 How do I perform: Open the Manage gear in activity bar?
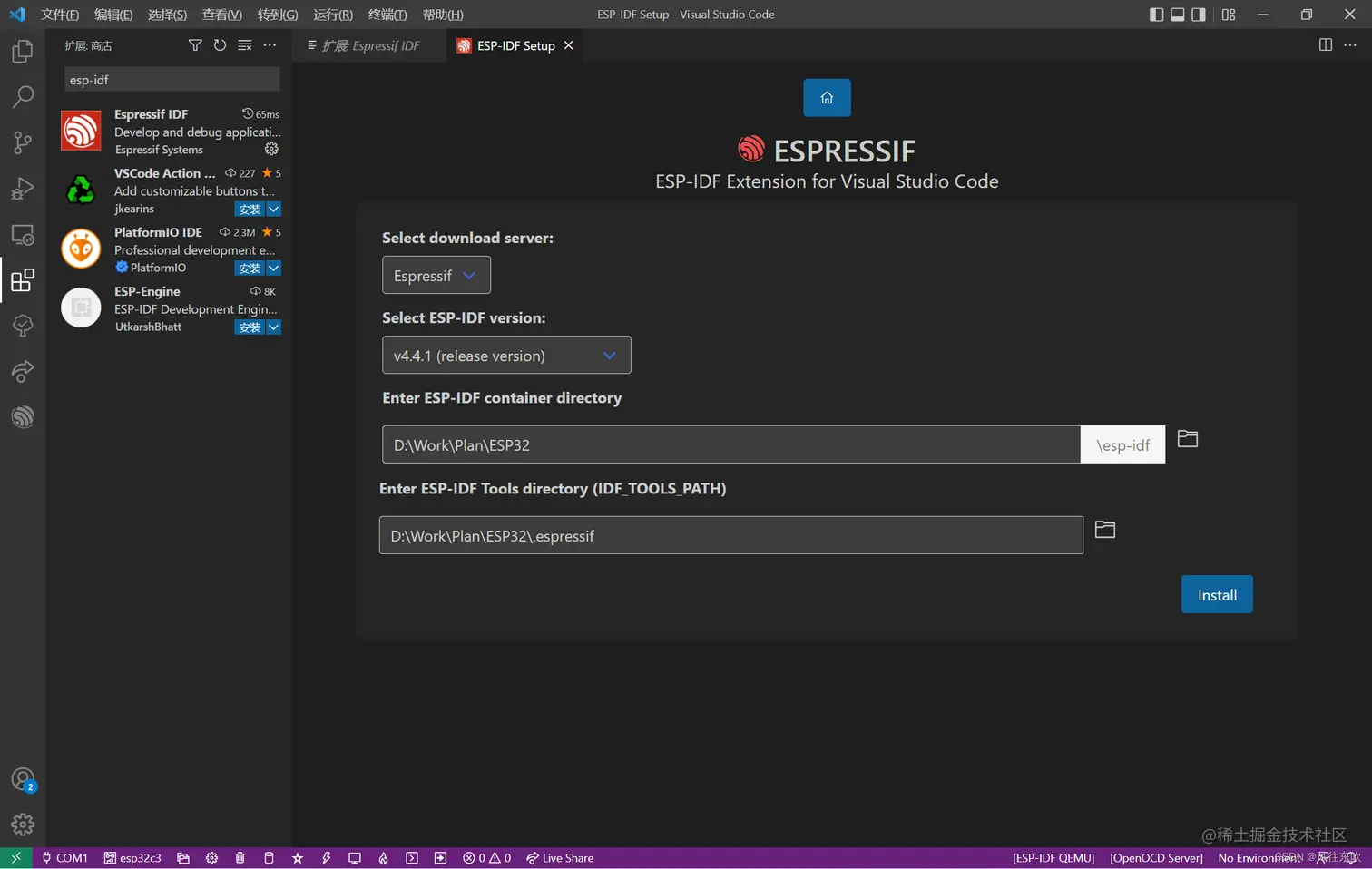[23, 825]
